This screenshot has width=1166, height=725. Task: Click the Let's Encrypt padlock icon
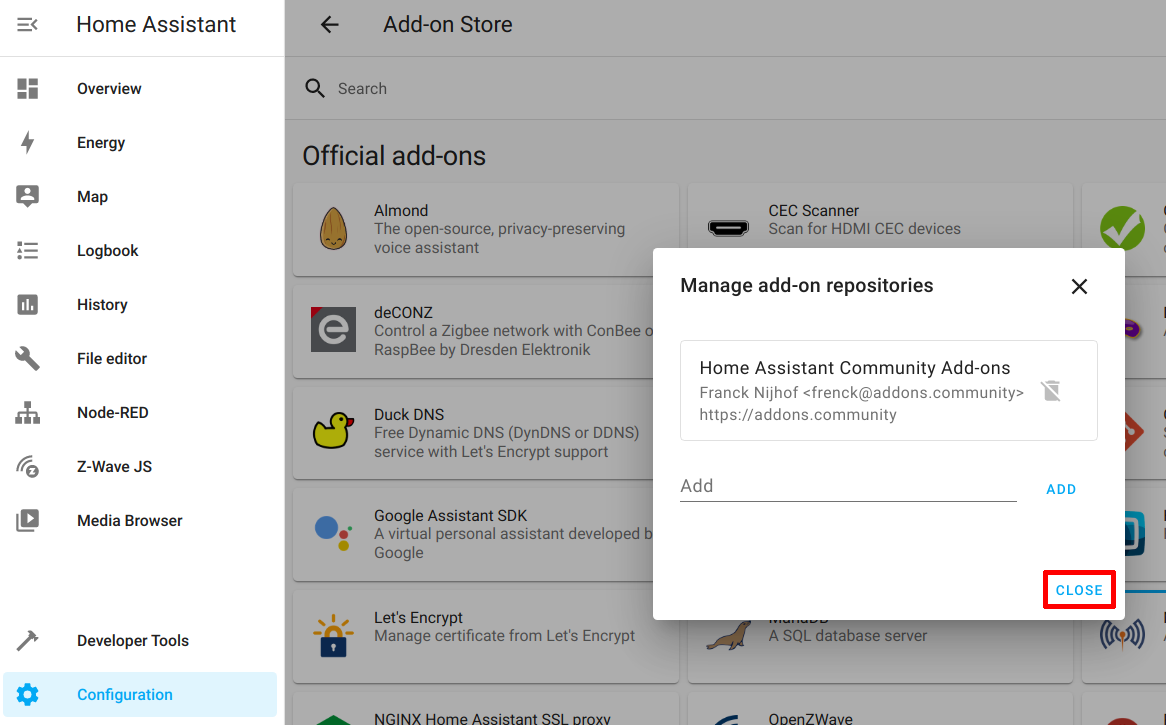(x=333, y=635)
